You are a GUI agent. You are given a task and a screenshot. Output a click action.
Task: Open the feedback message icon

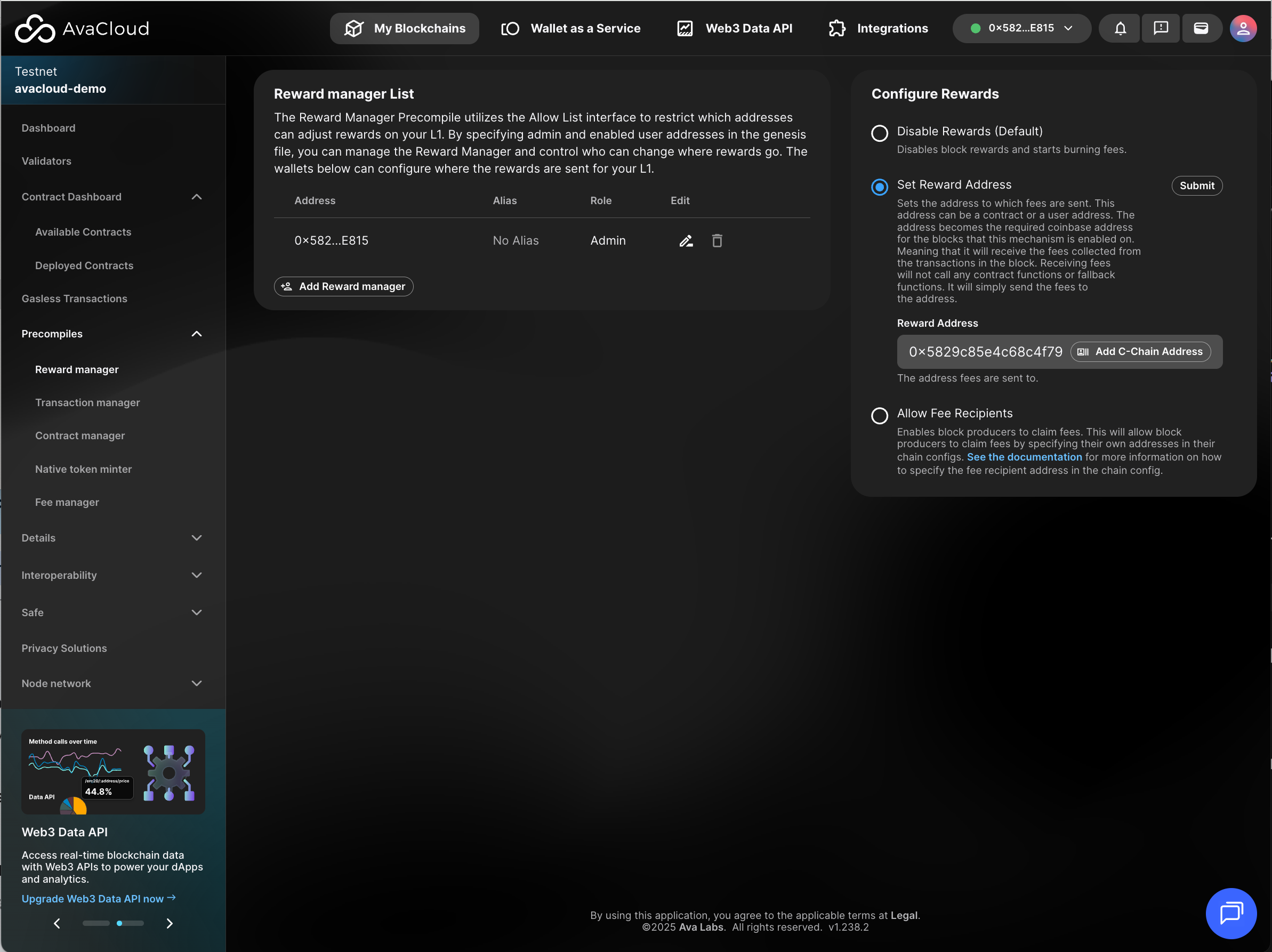click(x=1161, y=28)
